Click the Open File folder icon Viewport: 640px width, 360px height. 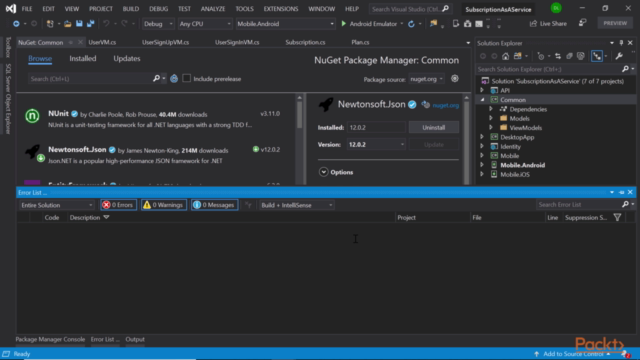pyautogui.click(x=68, y=24)
